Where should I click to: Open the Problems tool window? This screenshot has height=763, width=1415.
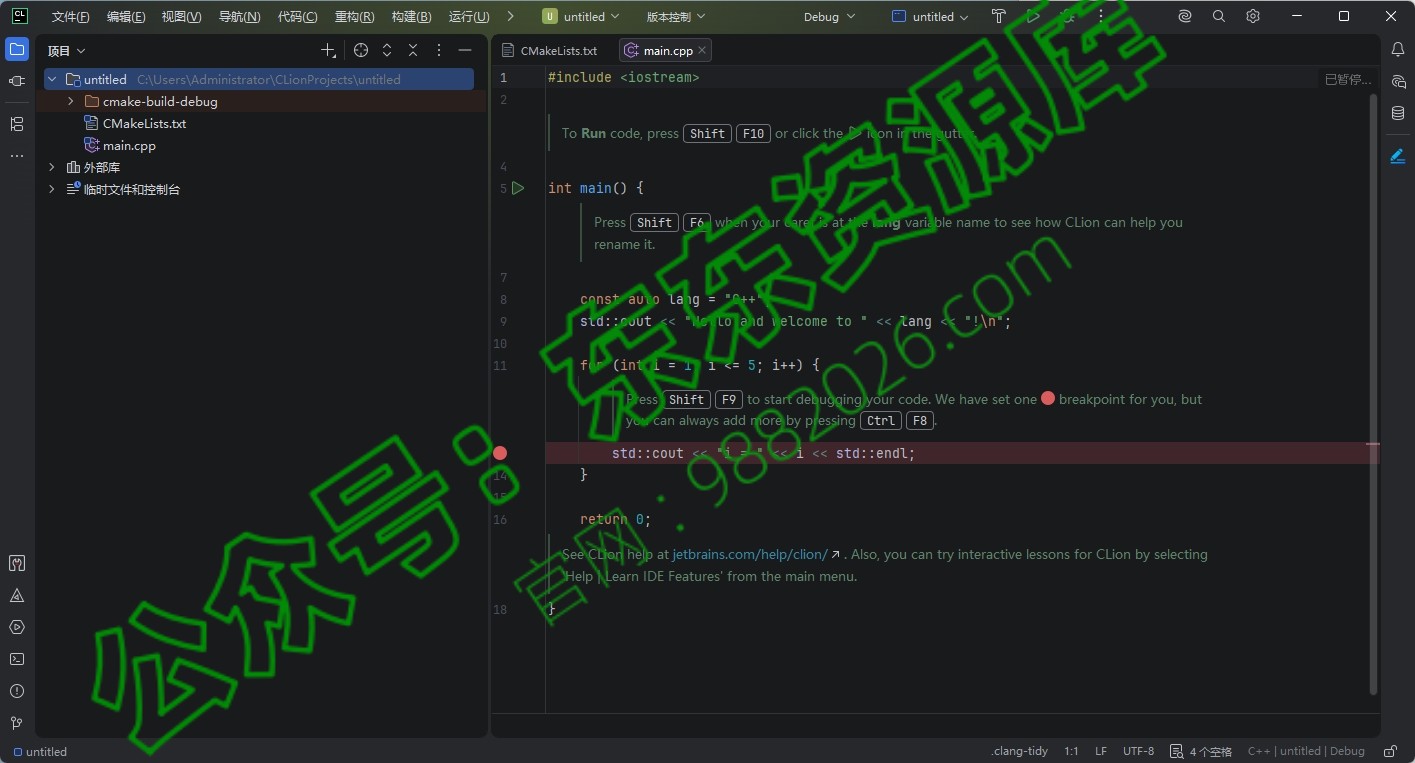tap(16, 691)
